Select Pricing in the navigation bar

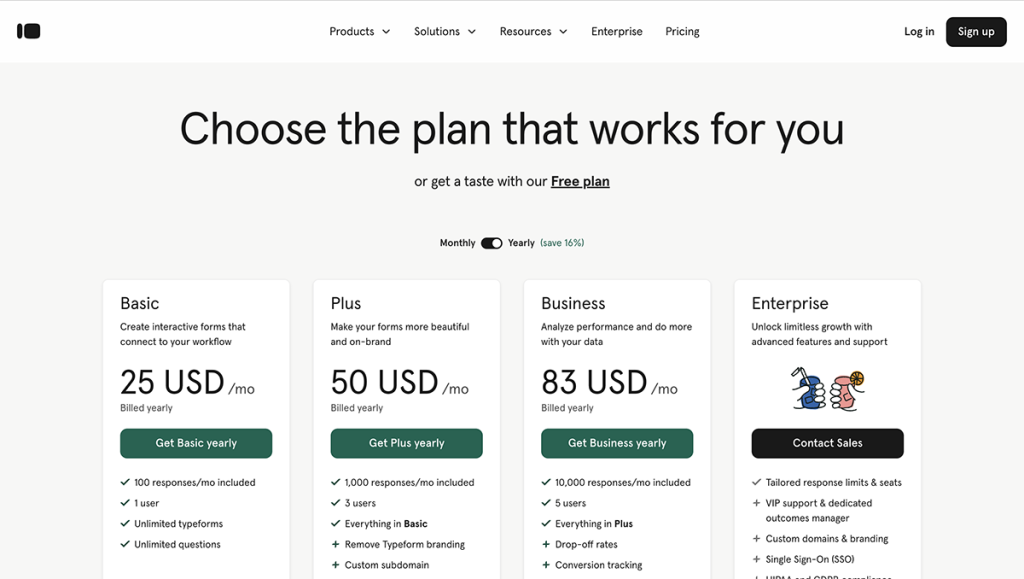coord(682,31)
